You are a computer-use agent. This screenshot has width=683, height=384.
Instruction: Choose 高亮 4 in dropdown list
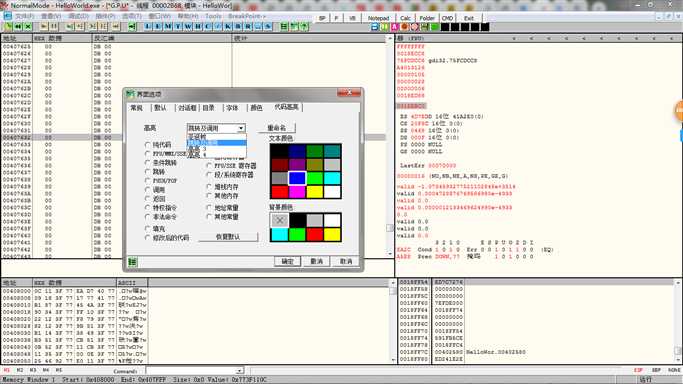pos(216,155)
